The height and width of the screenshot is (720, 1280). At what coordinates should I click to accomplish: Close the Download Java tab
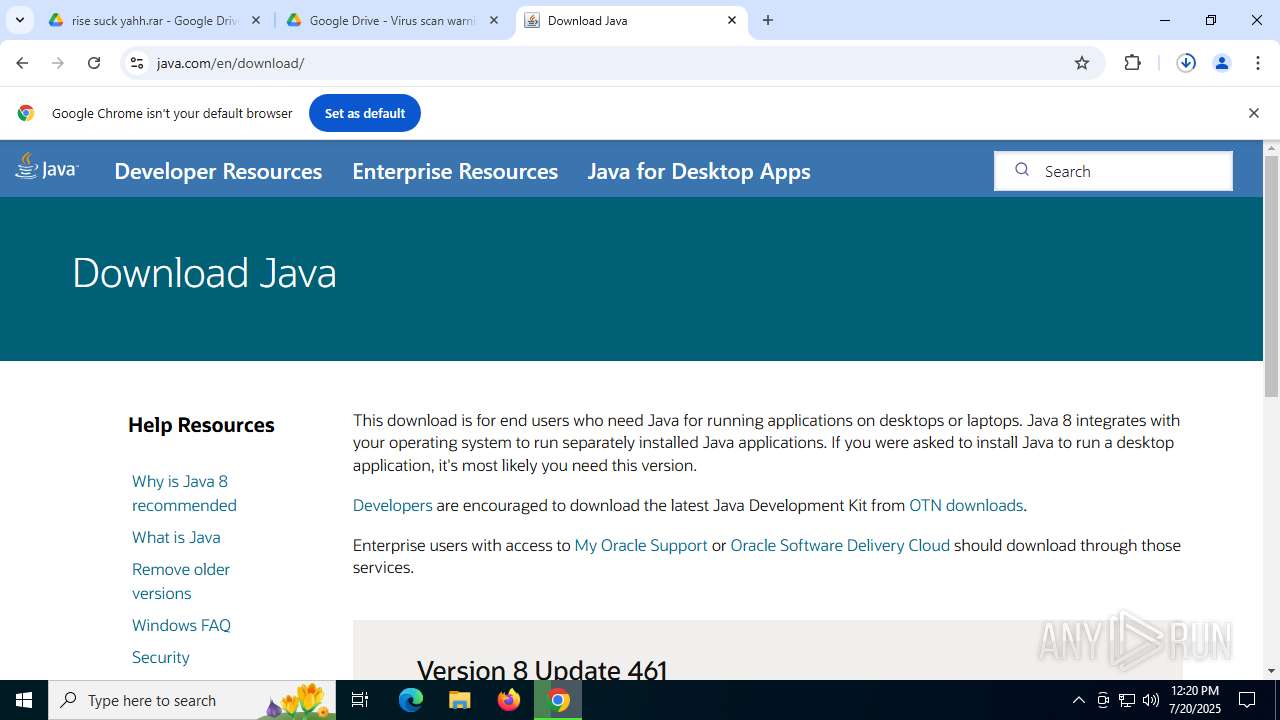pyautogui.click(x=732, y=20)
